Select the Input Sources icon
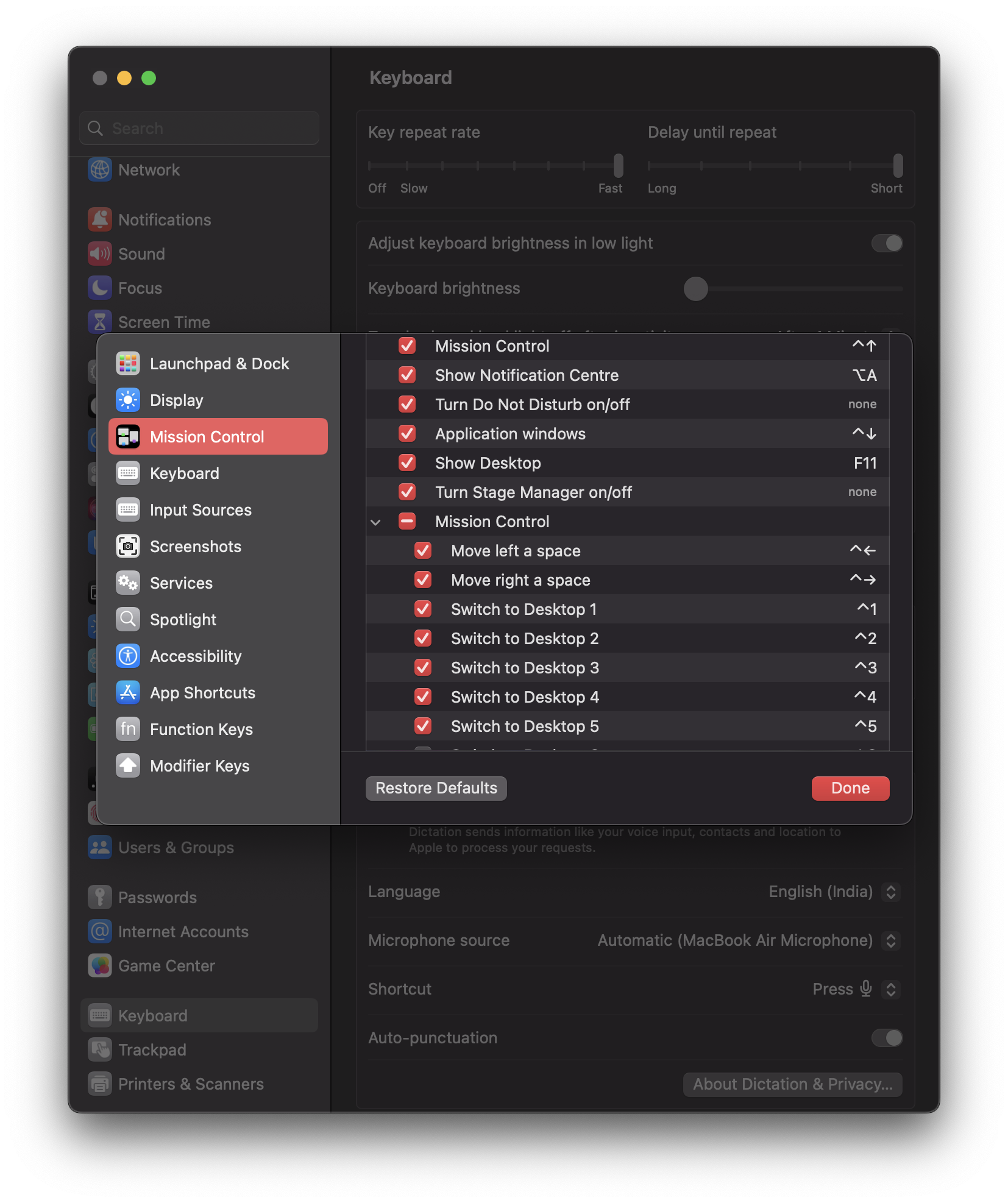 tap(128, 509)
